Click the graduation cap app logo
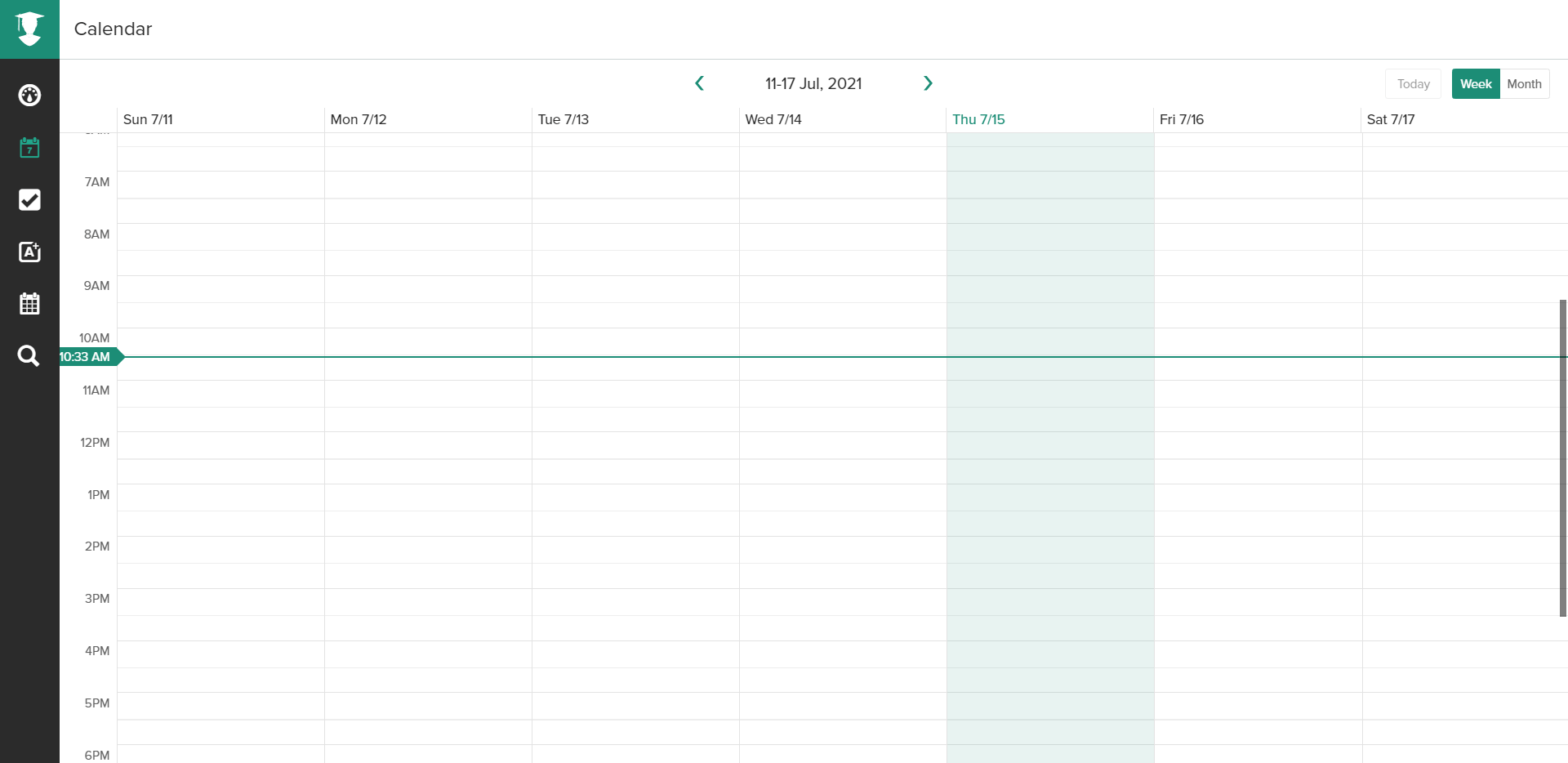The width and height of the screenshot is (1568, 763). pos(29,29)
